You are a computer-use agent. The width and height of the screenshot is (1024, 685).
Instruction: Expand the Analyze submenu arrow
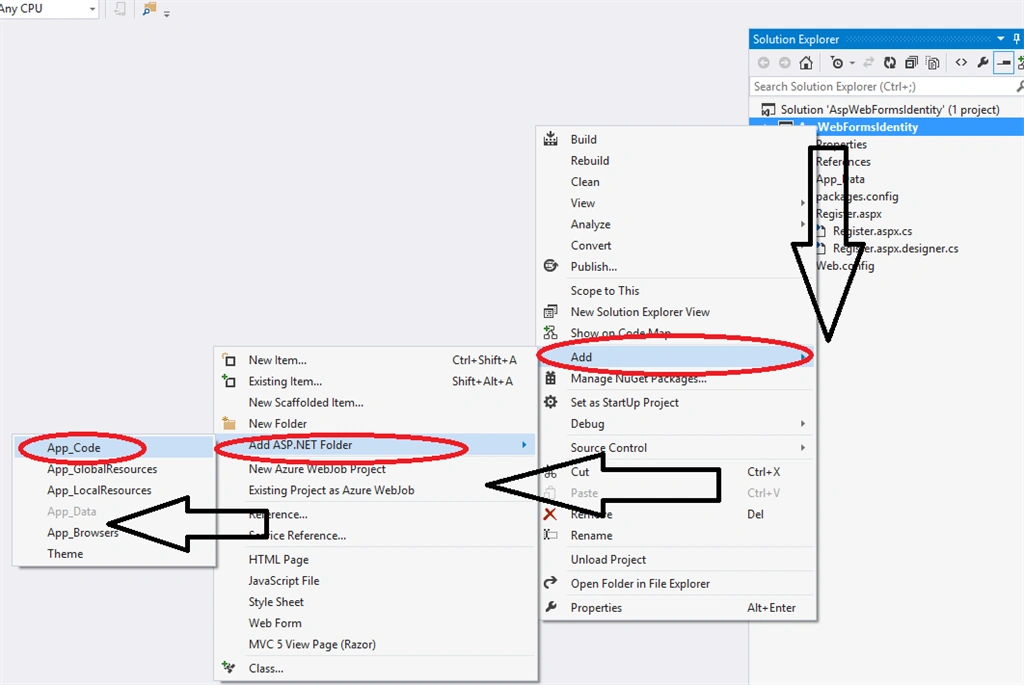click(803, 224)
